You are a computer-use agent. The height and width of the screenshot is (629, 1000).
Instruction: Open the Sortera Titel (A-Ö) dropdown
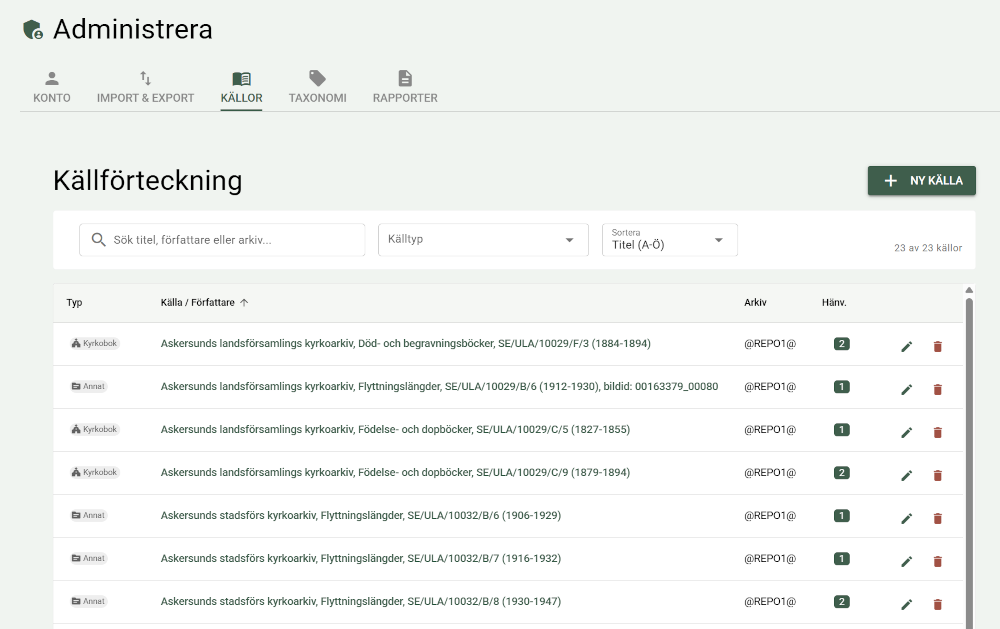[670, 240]
